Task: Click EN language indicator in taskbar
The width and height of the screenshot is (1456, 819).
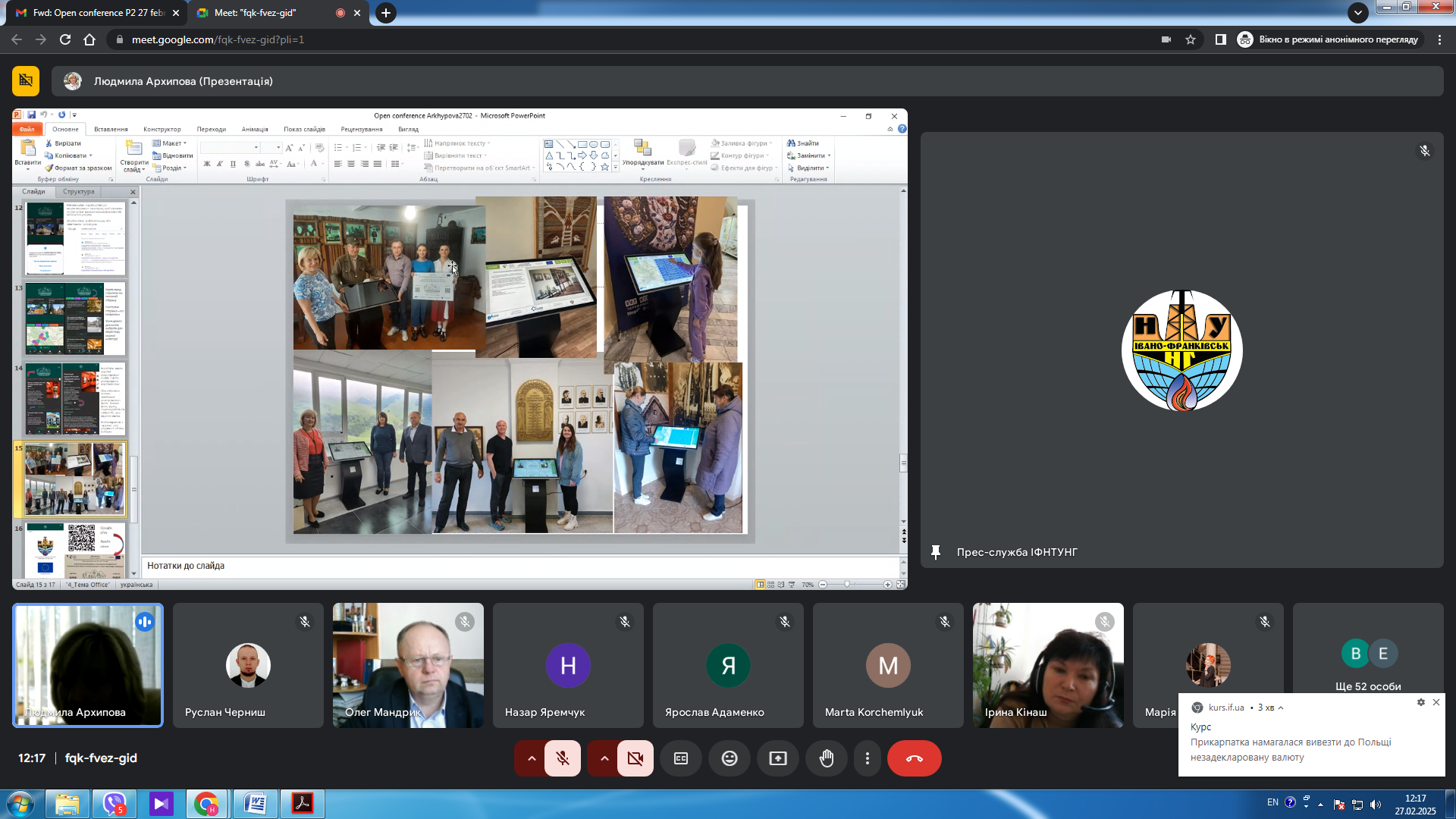Action: tap(1272, 802)
